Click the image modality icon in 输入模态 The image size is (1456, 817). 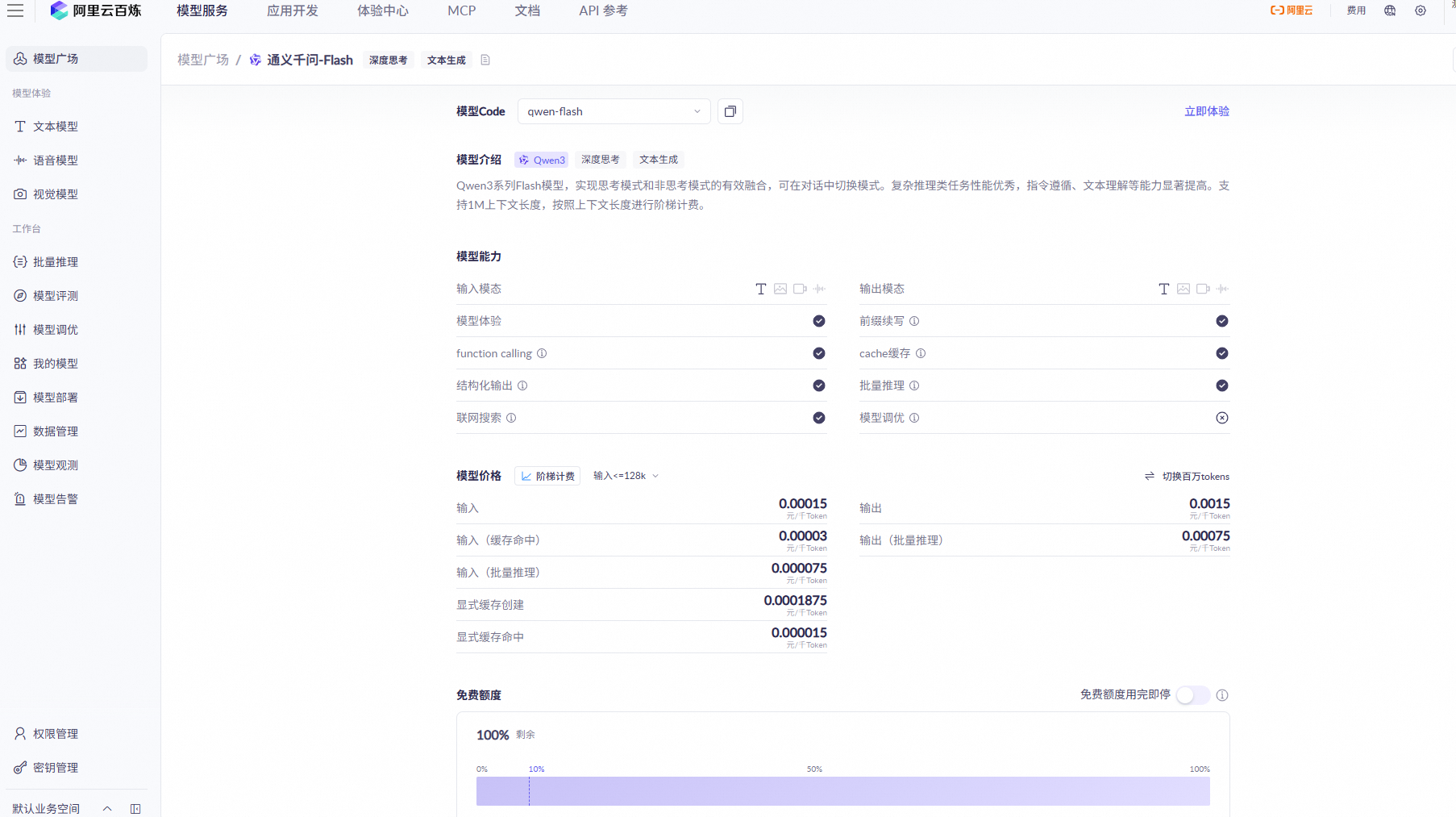tap(780, 289)
